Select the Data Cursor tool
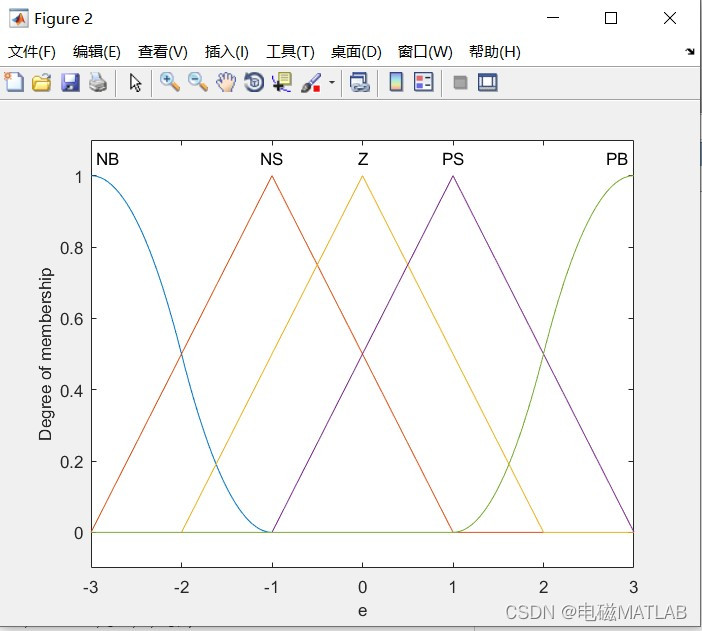This screenshot has height=631, width=702. coord(282,82)
